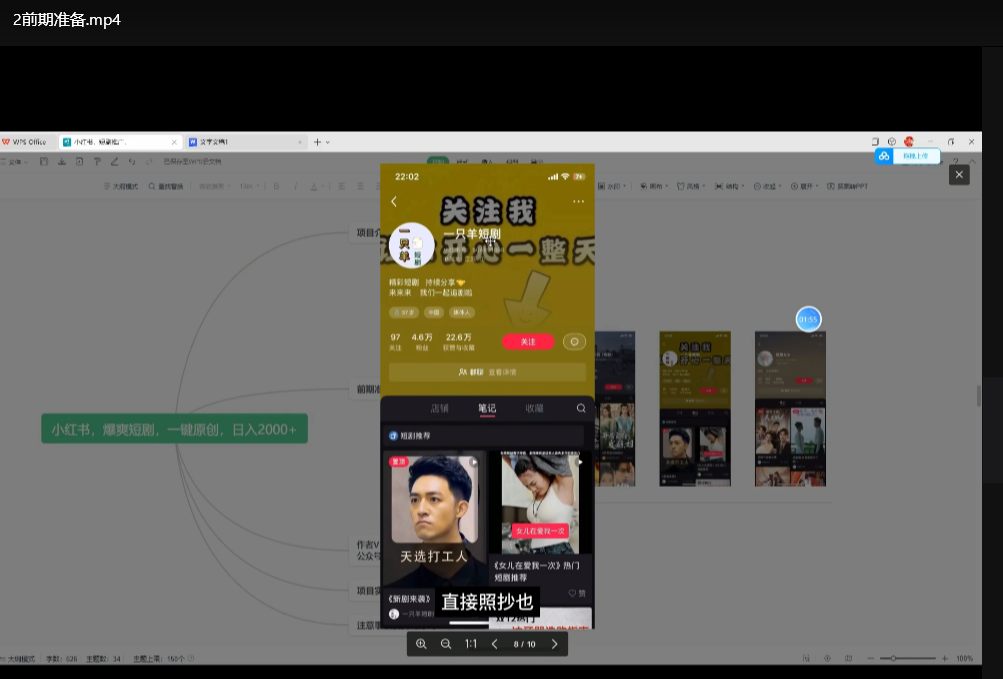1003x679 pixels.
Task: Select the 收藏 tab in profile
Action: 534,408
